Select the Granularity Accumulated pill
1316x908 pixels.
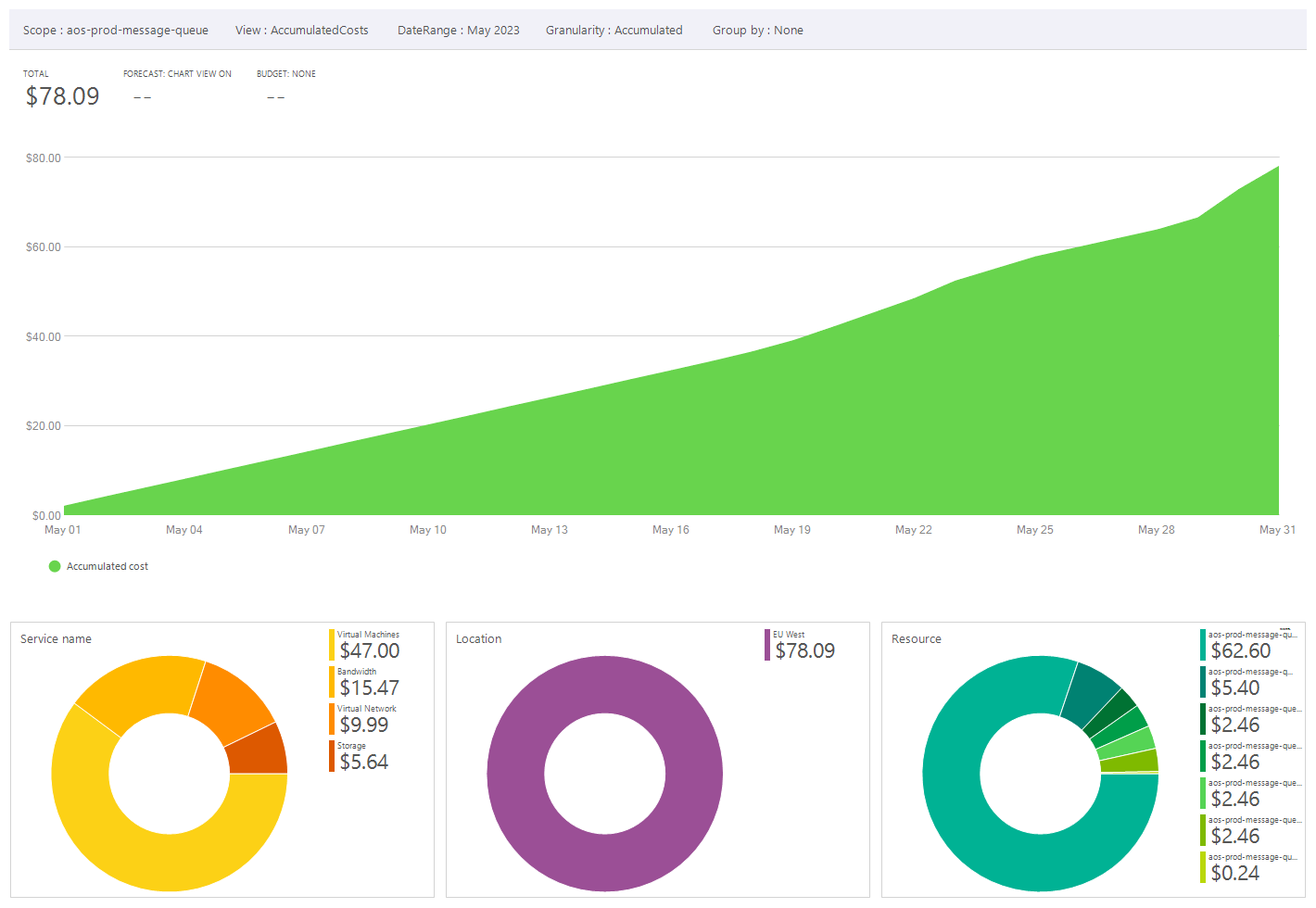point(614,31)
